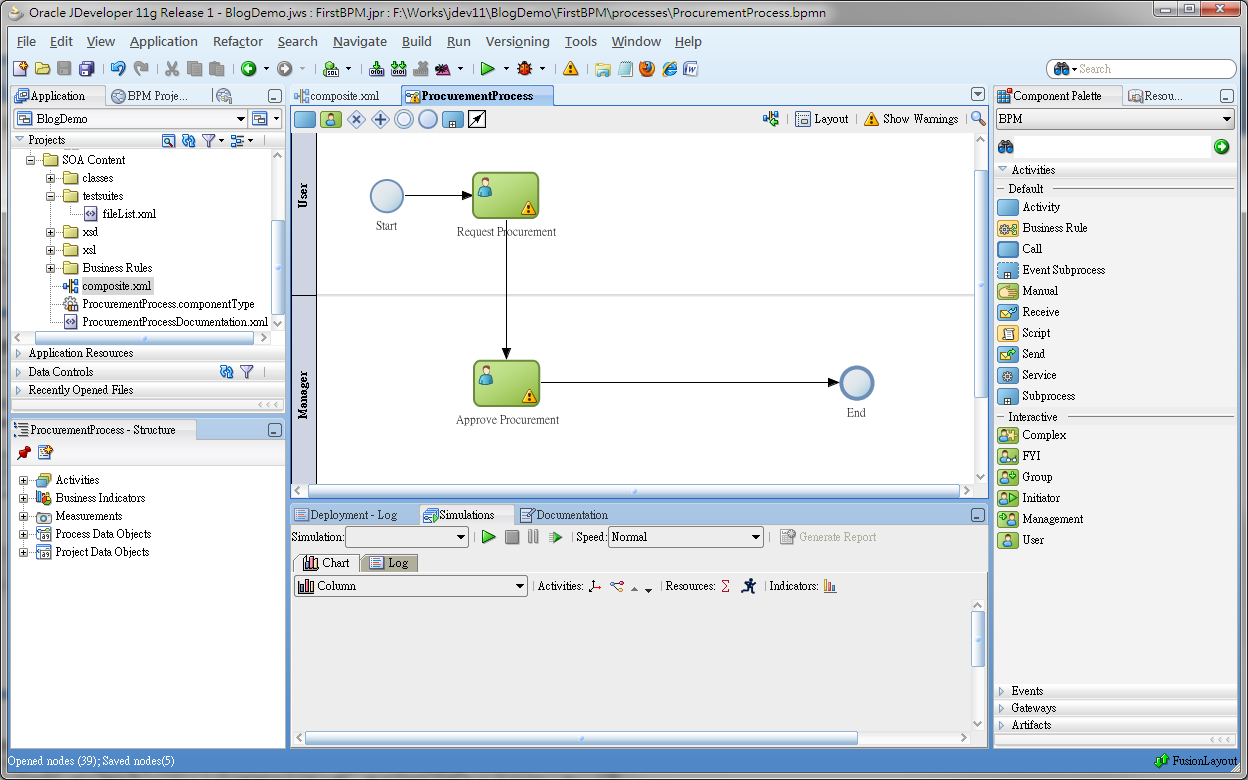Screen dimensions: 1248x780
Task: Select the sequence flow arrow tool
Action: (476, 119)
